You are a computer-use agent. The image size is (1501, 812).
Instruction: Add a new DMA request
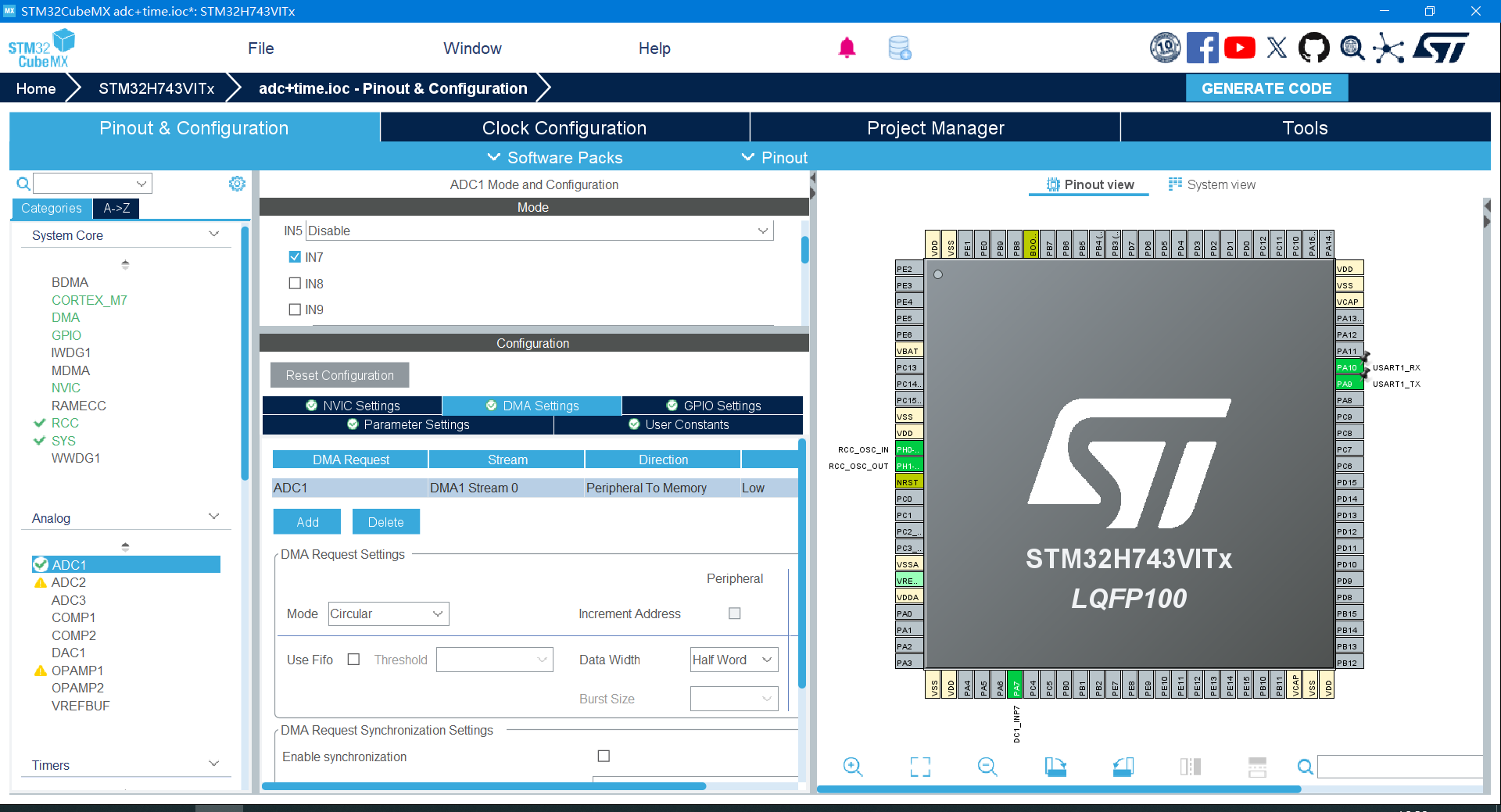[x=307, y=522]
